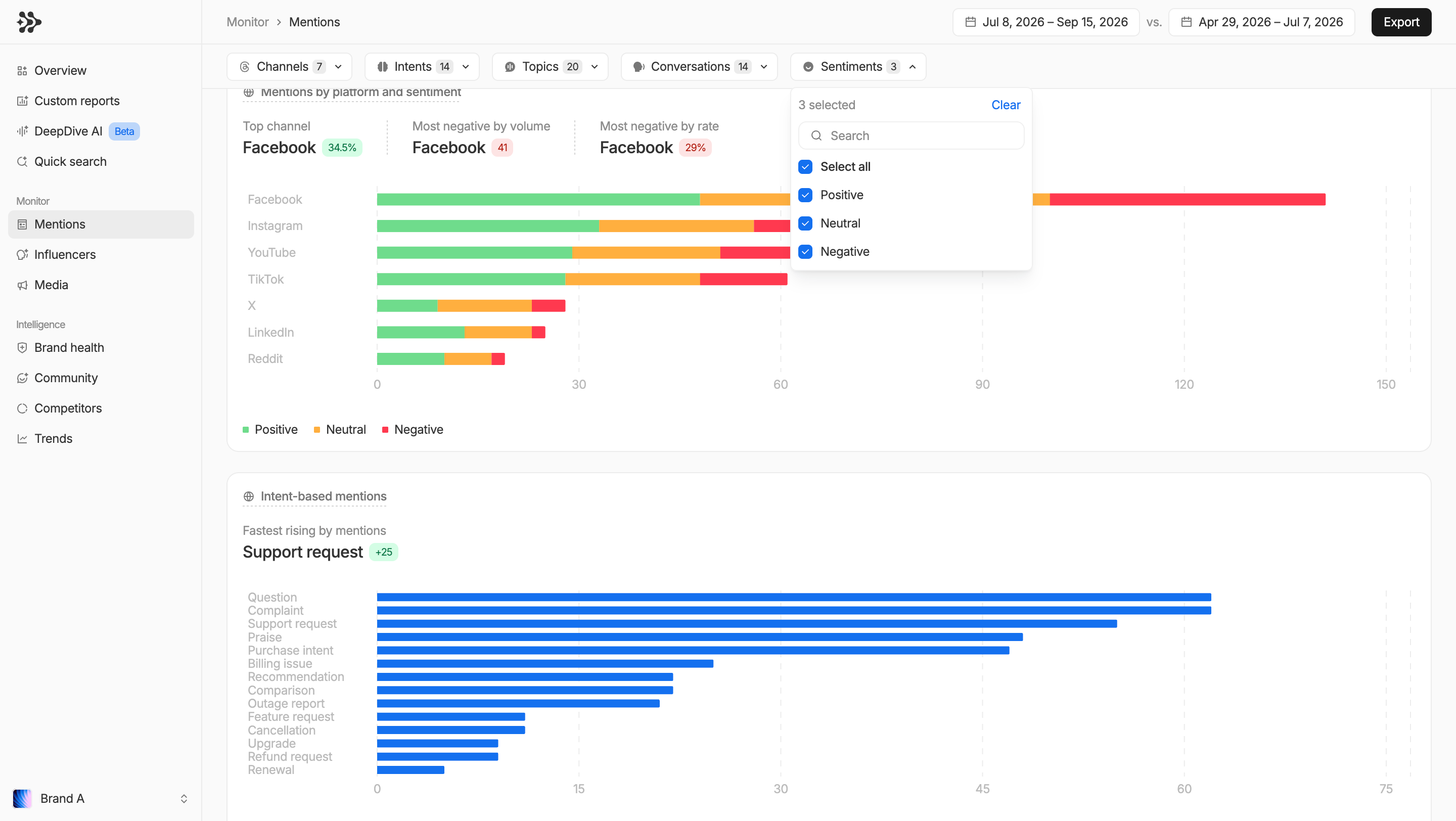1456x821 pixels.
Task: Click the Positive legend green swatch
Action: tap(246, 430)
